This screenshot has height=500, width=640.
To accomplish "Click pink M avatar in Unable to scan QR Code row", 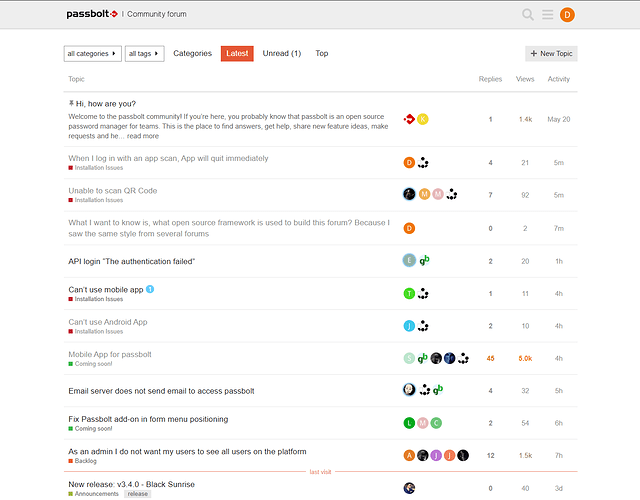I will pyautogui.click(x=438, y=194).
